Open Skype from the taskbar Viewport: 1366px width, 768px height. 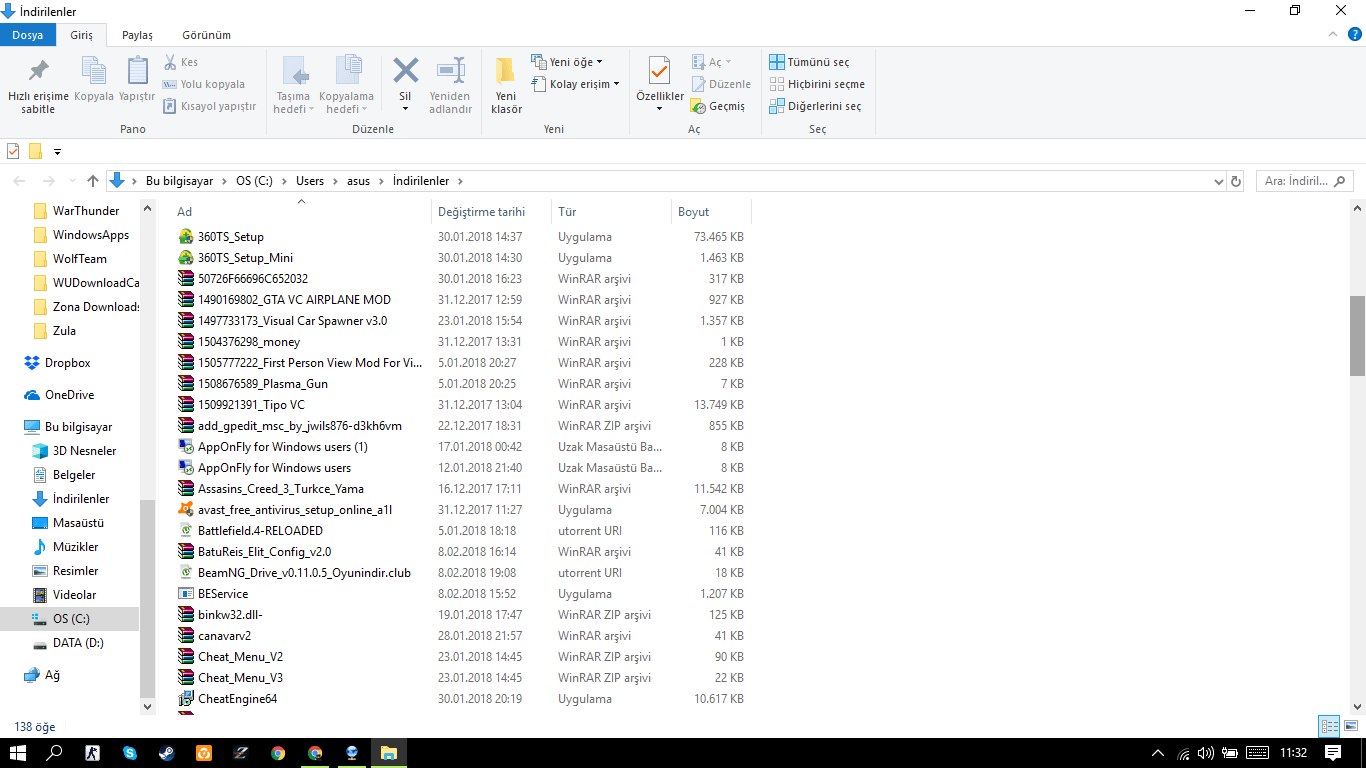(129, 753)
